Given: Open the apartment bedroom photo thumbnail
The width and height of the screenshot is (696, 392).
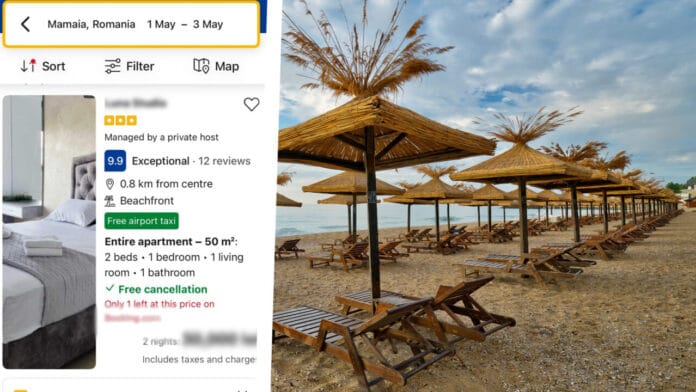Looking at the screenshot, I should [49, 232].
